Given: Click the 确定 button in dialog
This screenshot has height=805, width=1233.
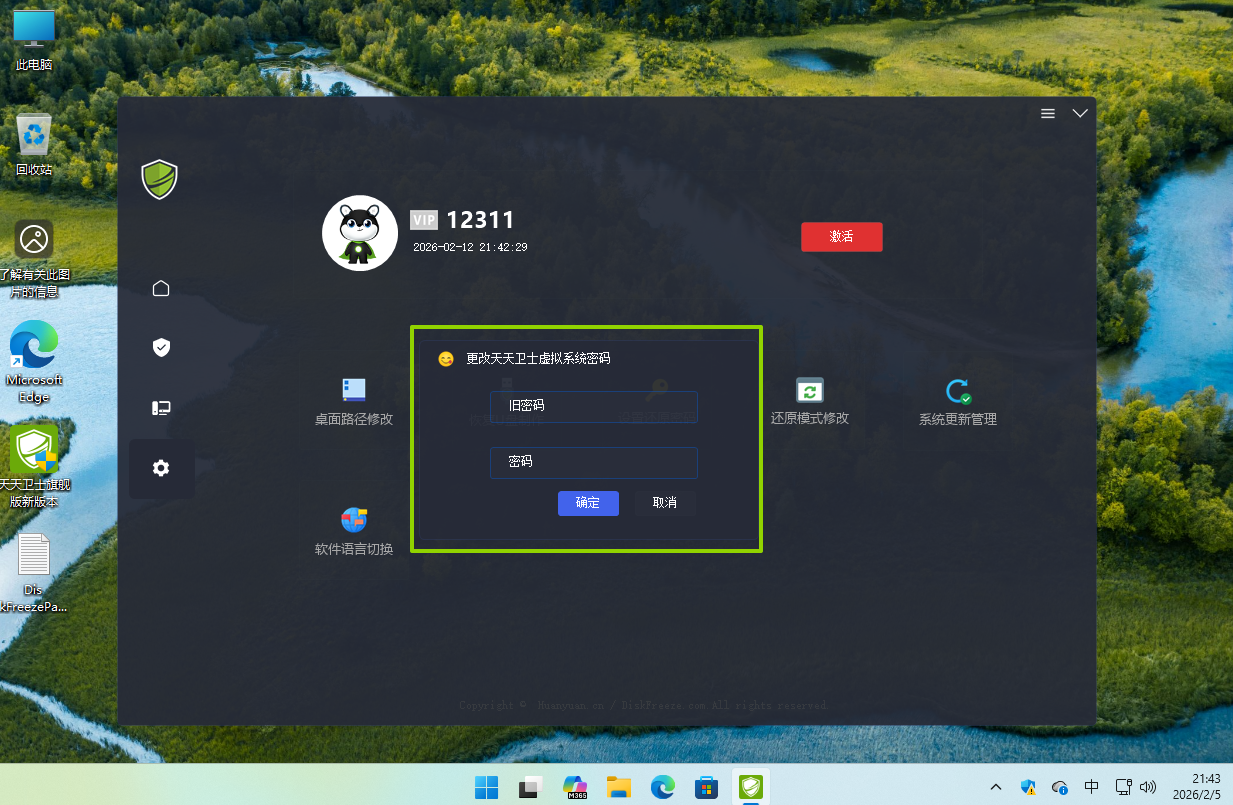Looking at the screenshot, I should [x=588, y=503].
